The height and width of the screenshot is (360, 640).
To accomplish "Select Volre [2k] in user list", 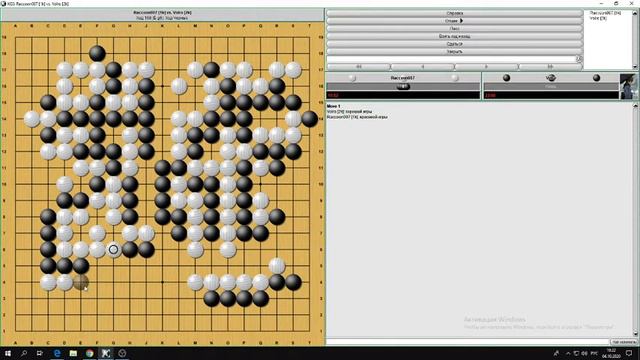I will [598, 18].
